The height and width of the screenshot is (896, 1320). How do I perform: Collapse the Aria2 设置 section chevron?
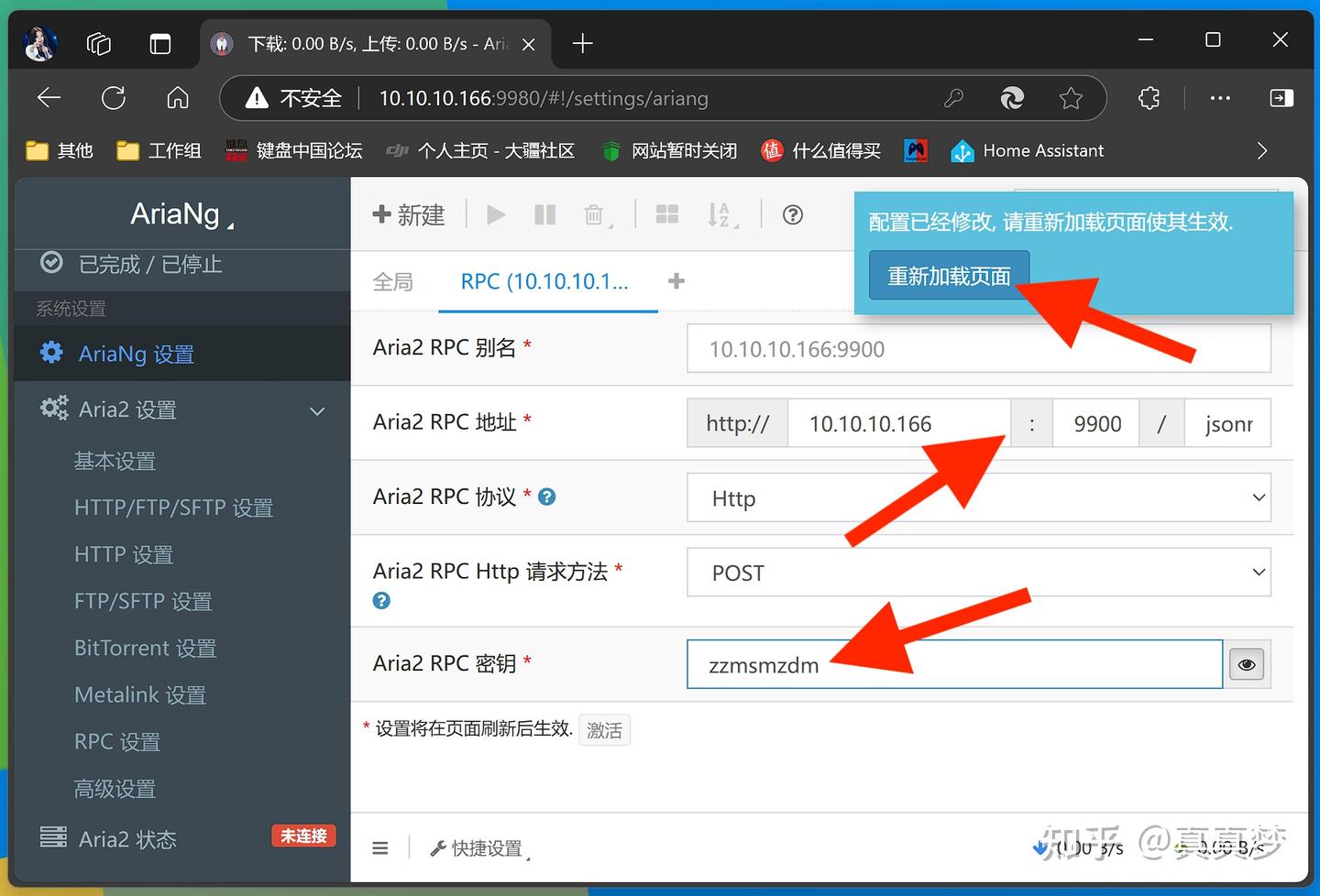[x=317, y=411]
